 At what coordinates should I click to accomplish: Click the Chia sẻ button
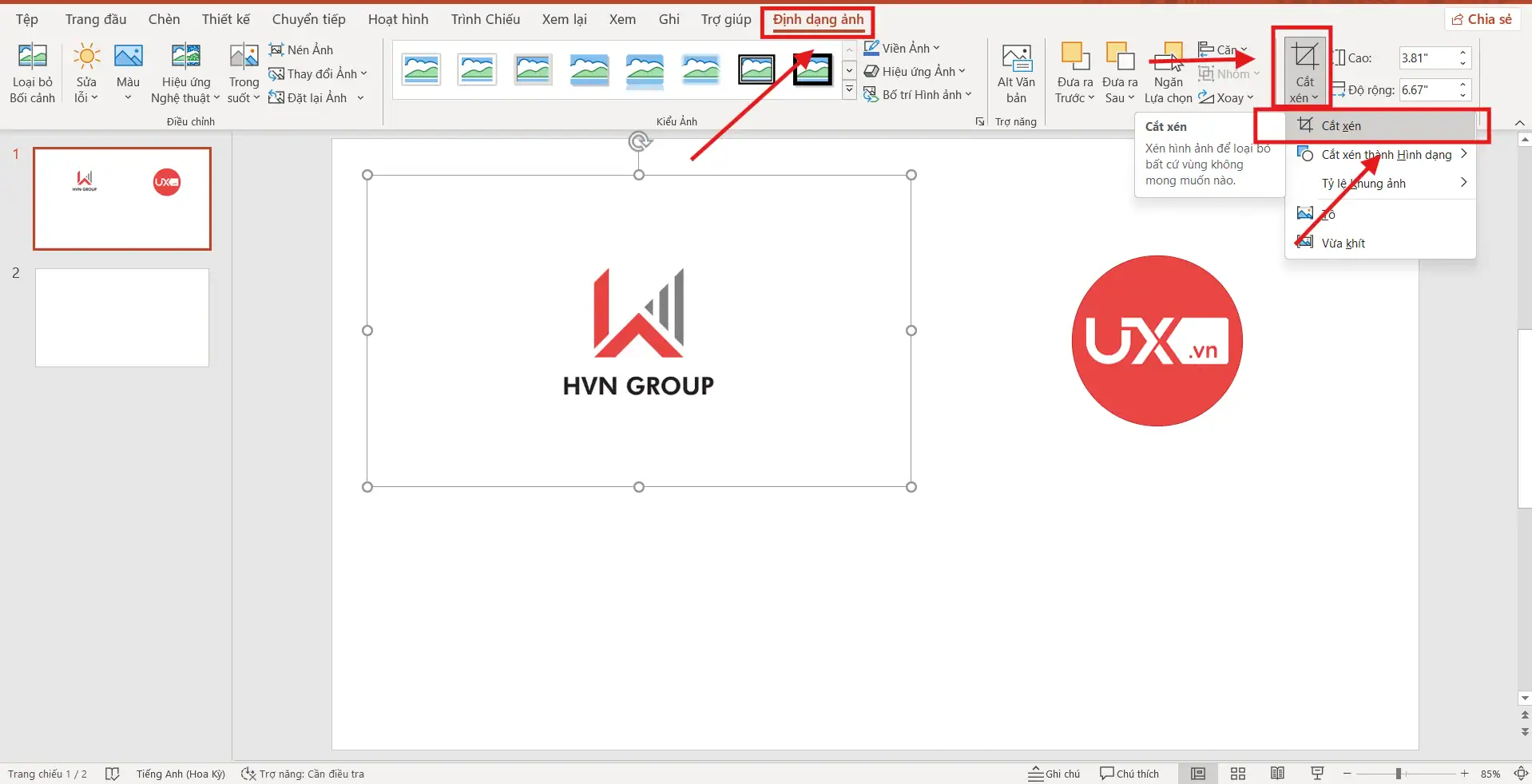coord(1482,18)
